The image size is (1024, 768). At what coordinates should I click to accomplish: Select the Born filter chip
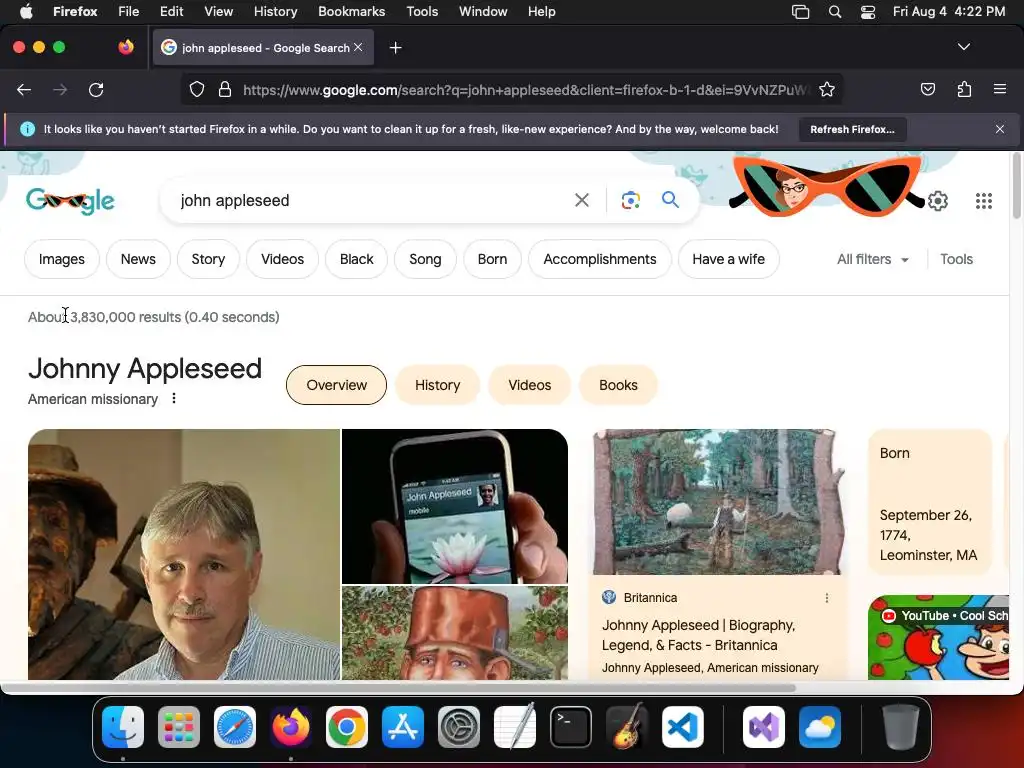[x=492, y=259]
